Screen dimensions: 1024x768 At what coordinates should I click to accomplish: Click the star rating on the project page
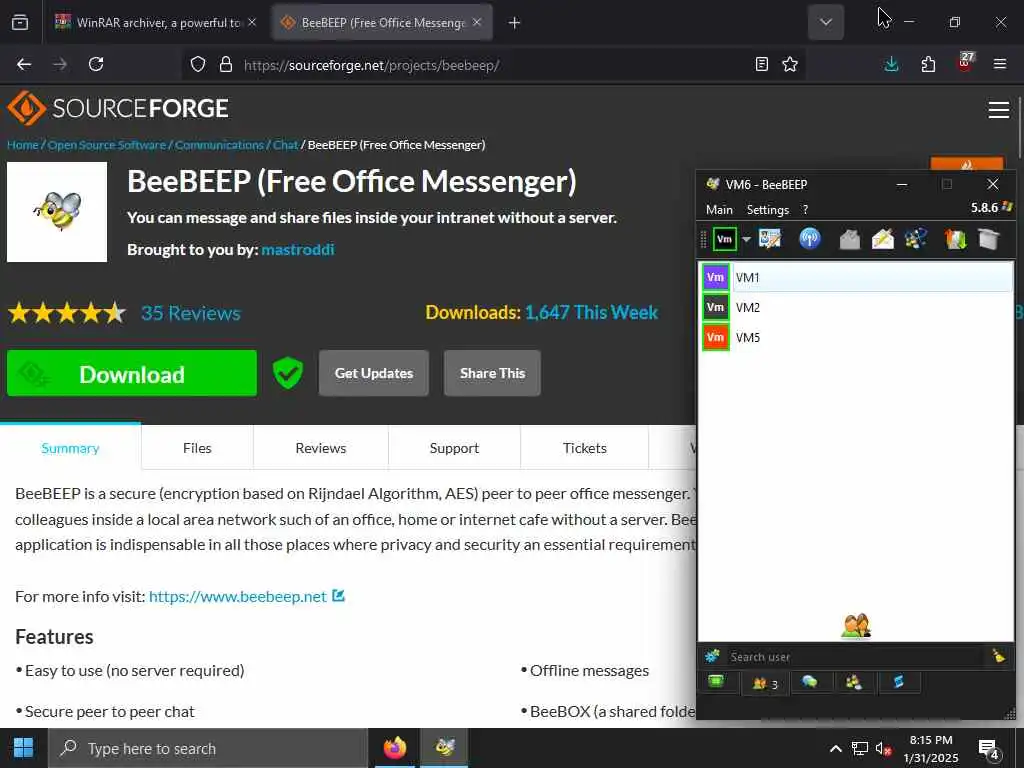pos(67,313)
